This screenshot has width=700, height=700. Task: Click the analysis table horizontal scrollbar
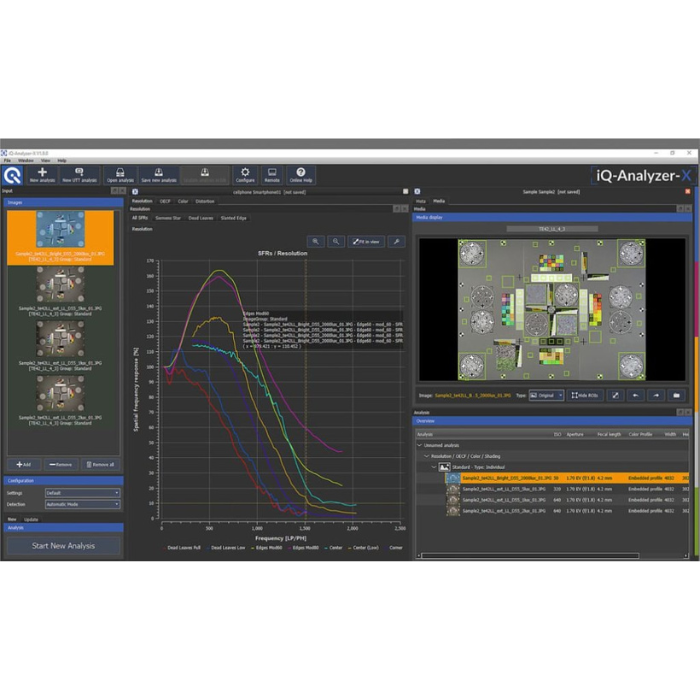tap(530, 556)
